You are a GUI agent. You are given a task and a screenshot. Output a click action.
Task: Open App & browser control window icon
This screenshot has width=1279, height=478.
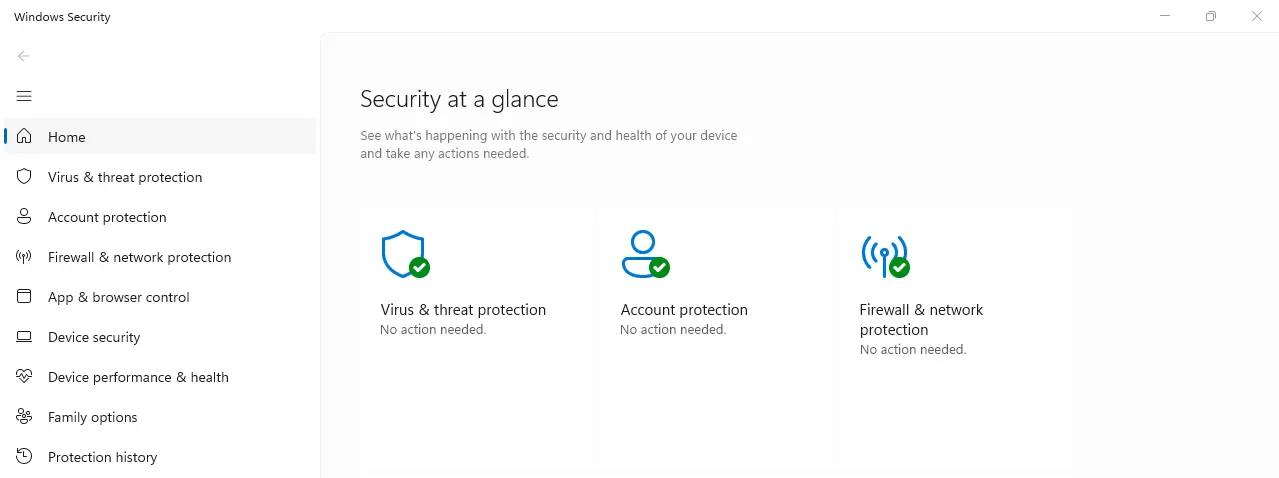pos(25,297)
